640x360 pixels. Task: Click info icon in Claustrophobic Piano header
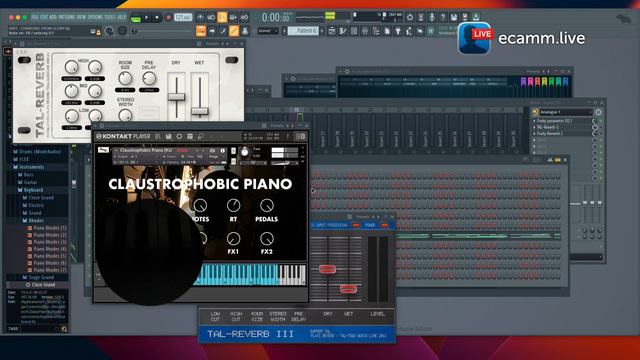[x=222, y=151]
